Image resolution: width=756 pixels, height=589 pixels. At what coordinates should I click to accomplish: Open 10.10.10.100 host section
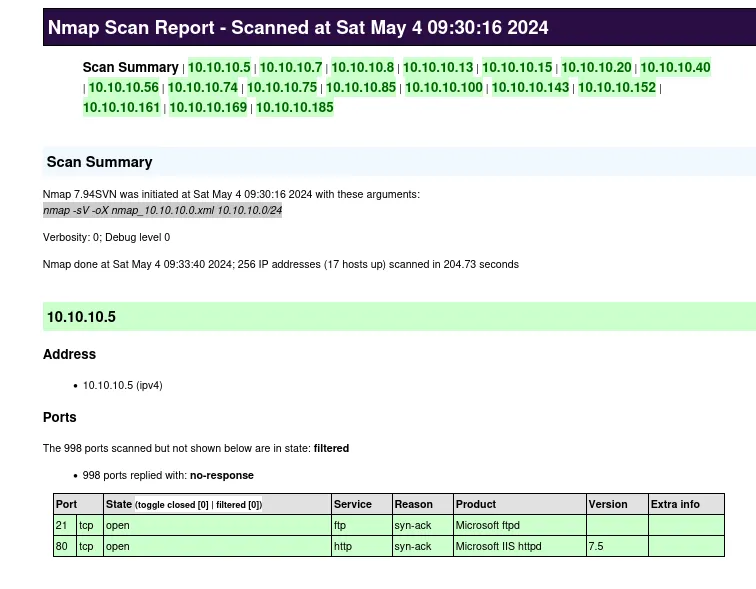(x=443, y=88)
